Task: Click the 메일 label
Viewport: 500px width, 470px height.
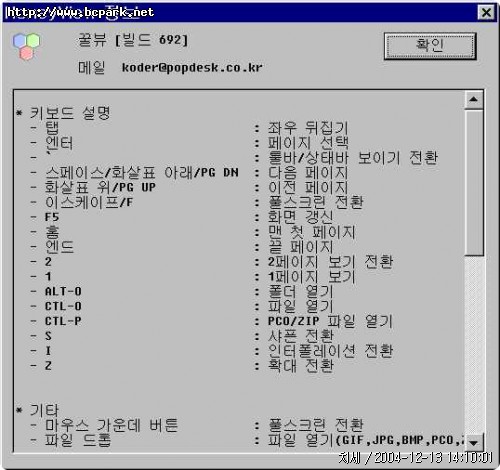Action: point(91,67)
